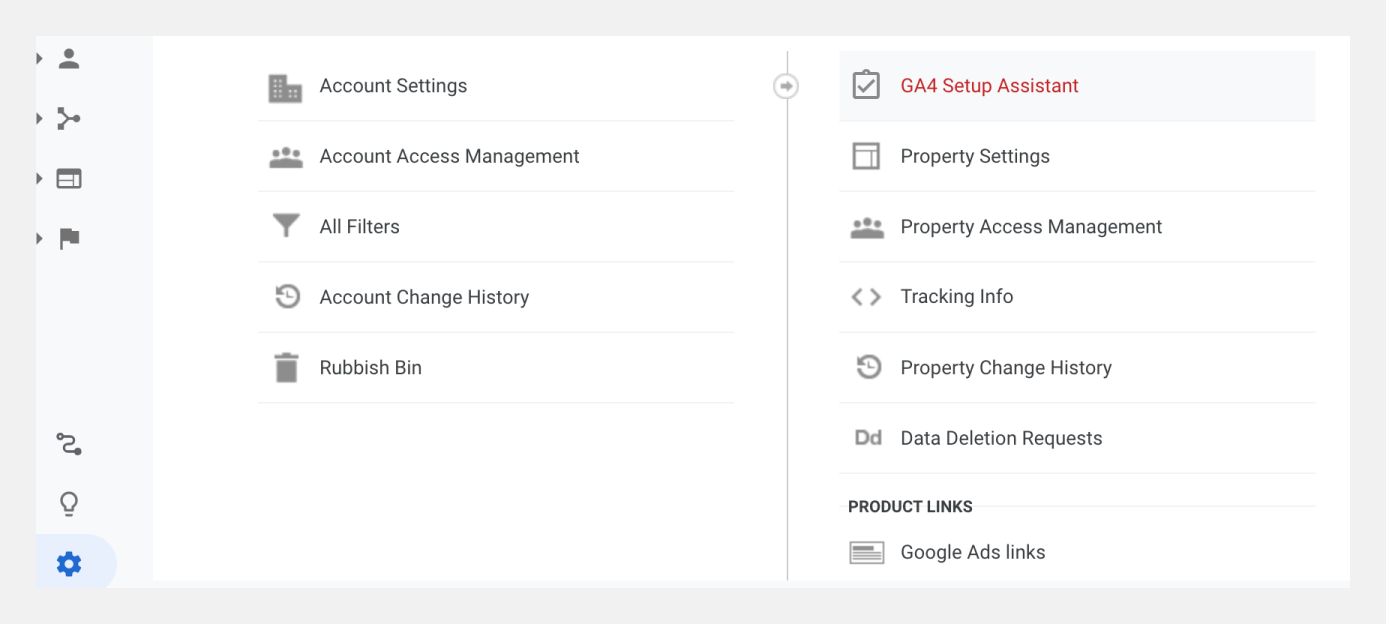1387x624 pixels.
Task: Open Property Change History
Action: click(x=1006, y=368)
